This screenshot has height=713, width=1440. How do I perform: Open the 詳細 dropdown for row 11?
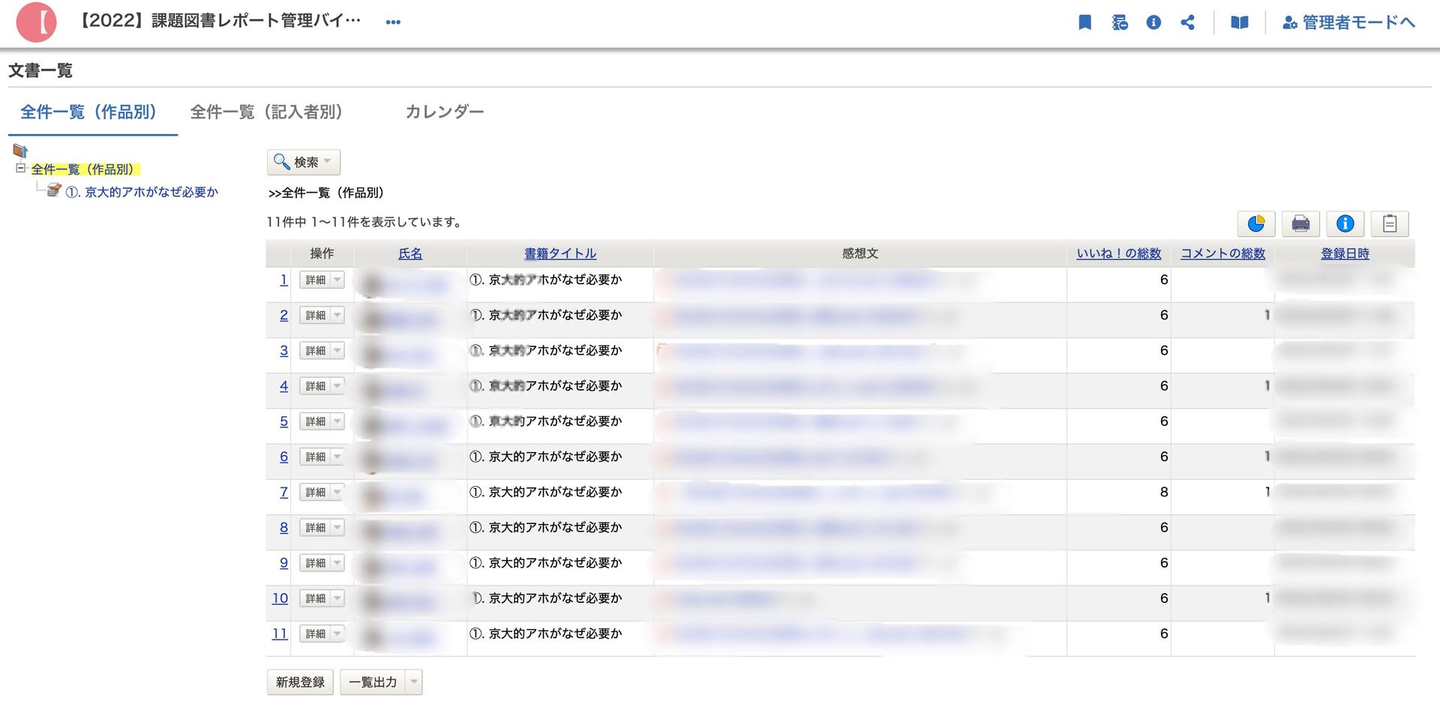337,634
